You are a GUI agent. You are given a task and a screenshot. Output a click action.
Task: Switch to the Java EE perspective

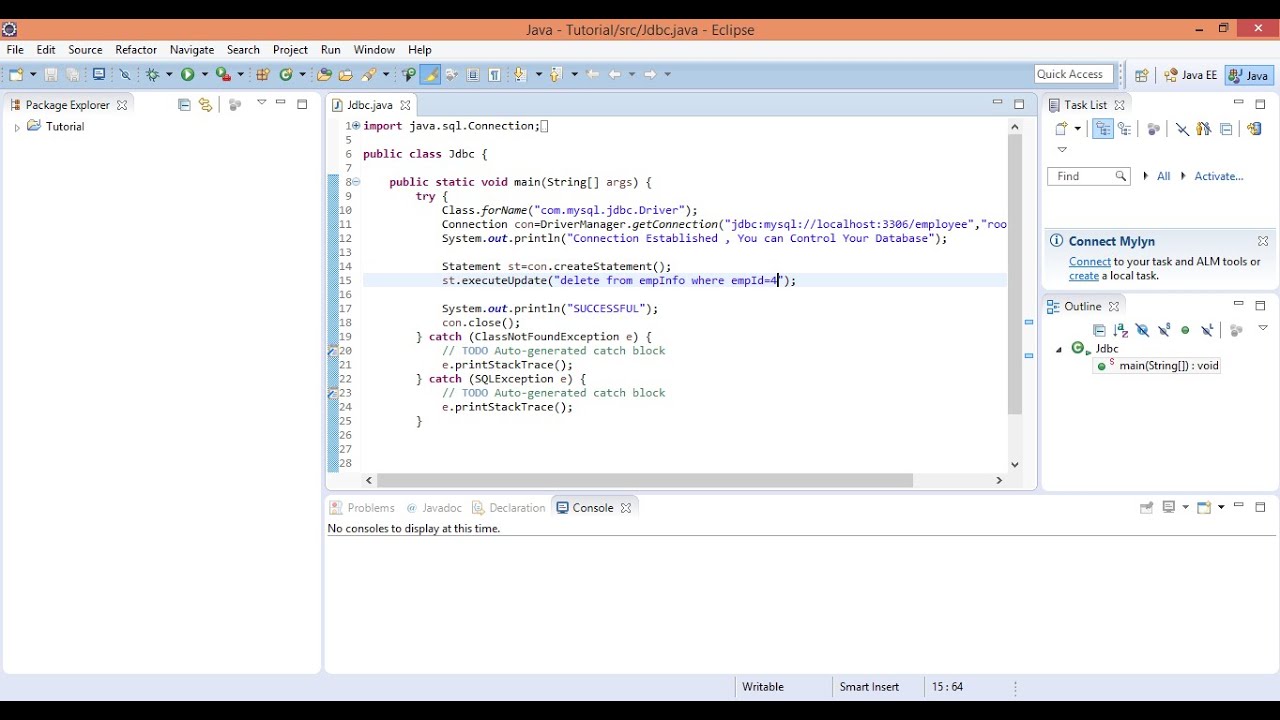(x=1190, y=75)
